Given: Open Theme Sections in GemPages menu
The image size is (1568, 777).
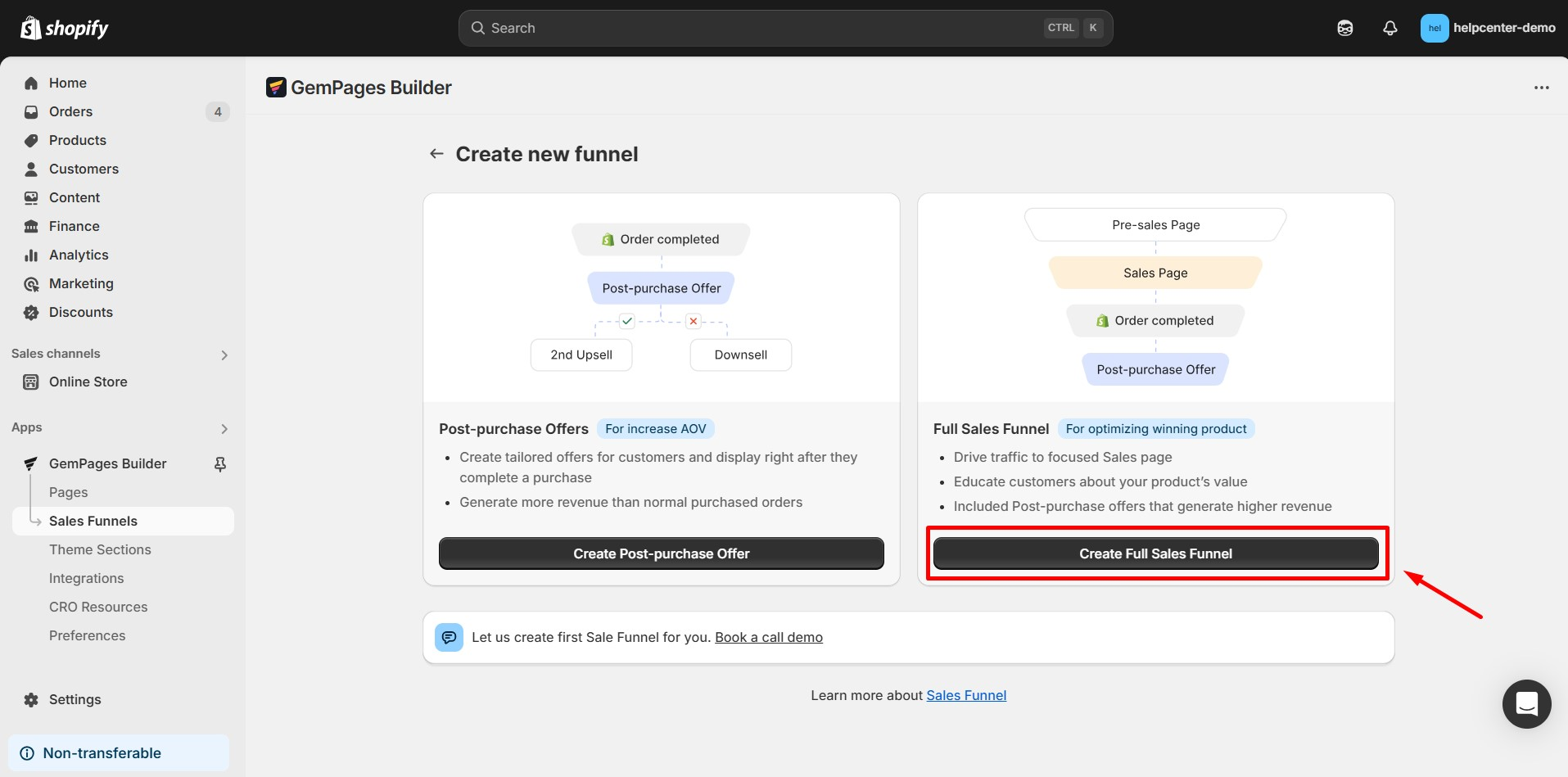Looking at the screenshot, I should tap(100, 549).
